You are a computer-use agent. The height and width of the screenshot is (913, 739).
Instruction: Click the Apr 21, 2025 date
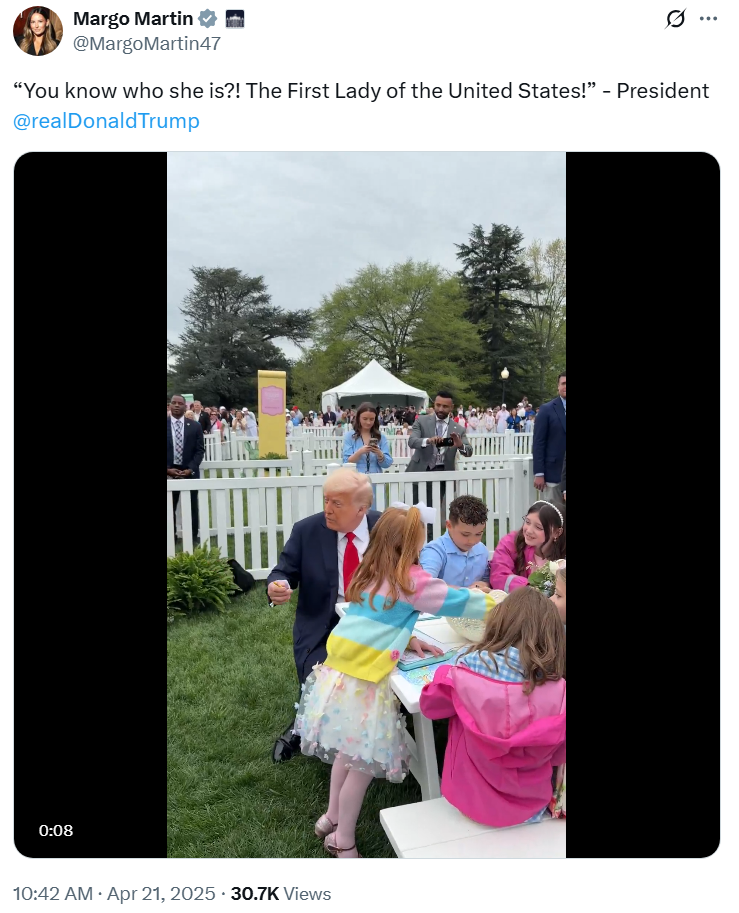tap(161, 894)
